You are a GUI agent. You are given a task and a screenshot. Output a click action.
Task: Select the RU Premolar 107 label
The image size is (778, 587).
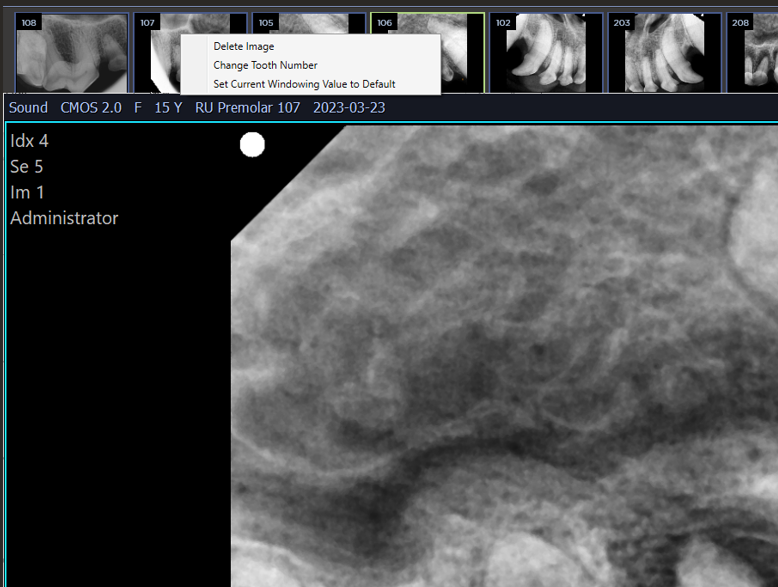coord(247,107)
